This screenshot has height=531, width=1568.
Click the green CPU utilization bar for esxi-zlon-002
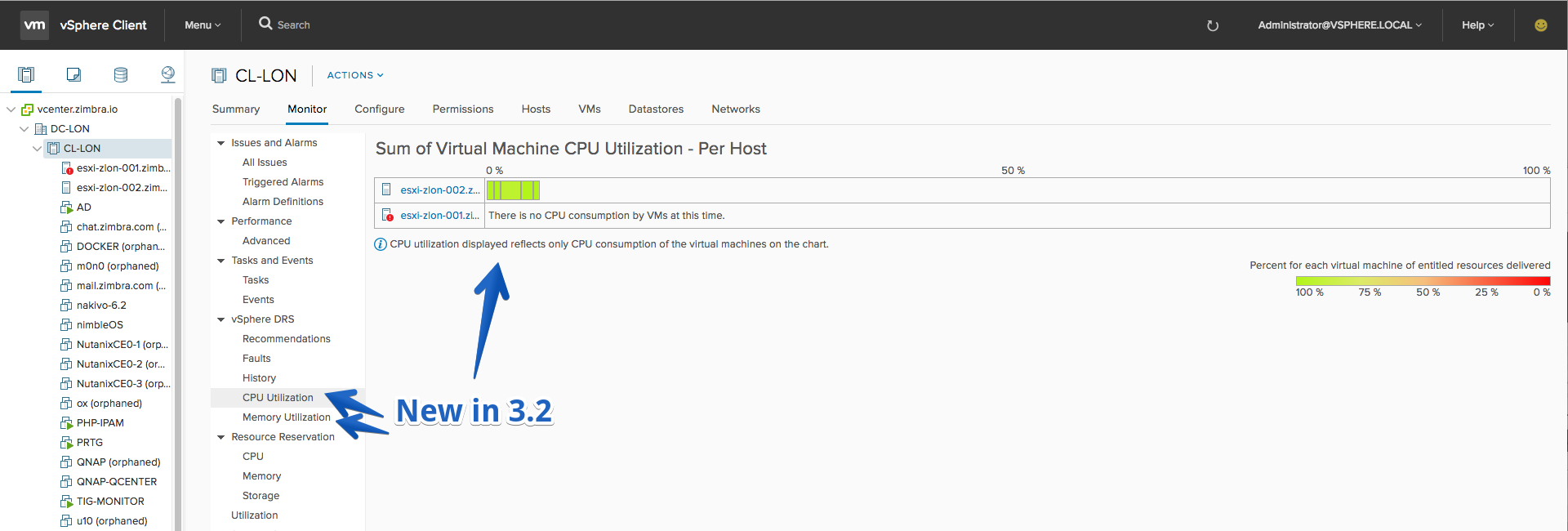pos(513,190)
